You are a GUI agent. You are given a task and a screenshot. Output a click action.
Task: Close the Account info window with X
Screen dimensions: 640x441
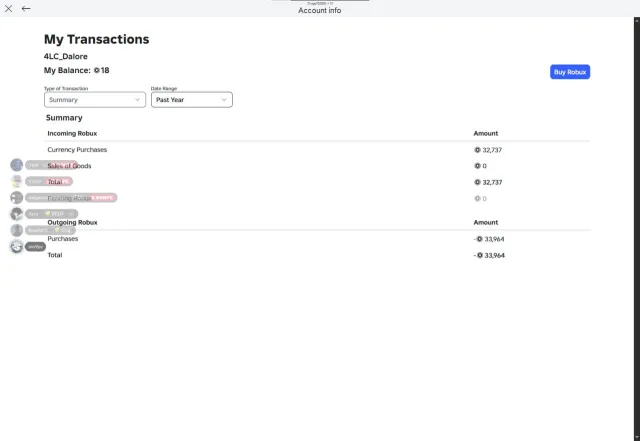pyautogui.click(x=8, y=9)
